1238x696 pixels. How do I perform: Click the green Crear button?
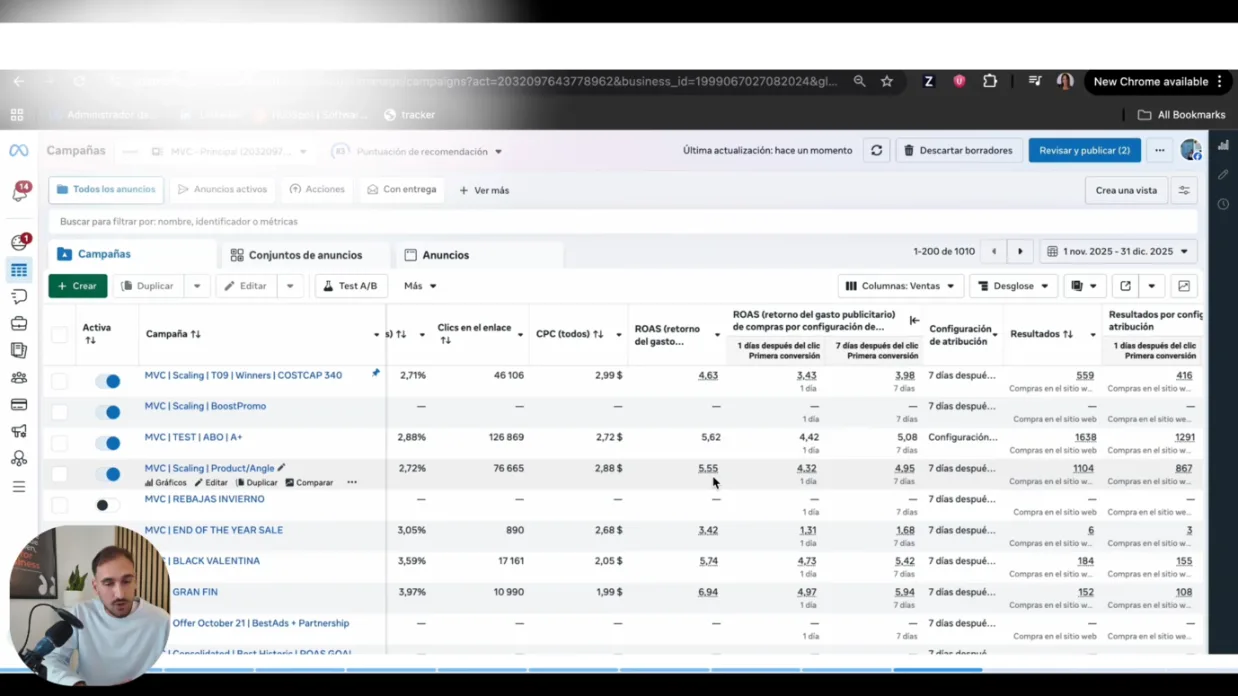[77, 286]
